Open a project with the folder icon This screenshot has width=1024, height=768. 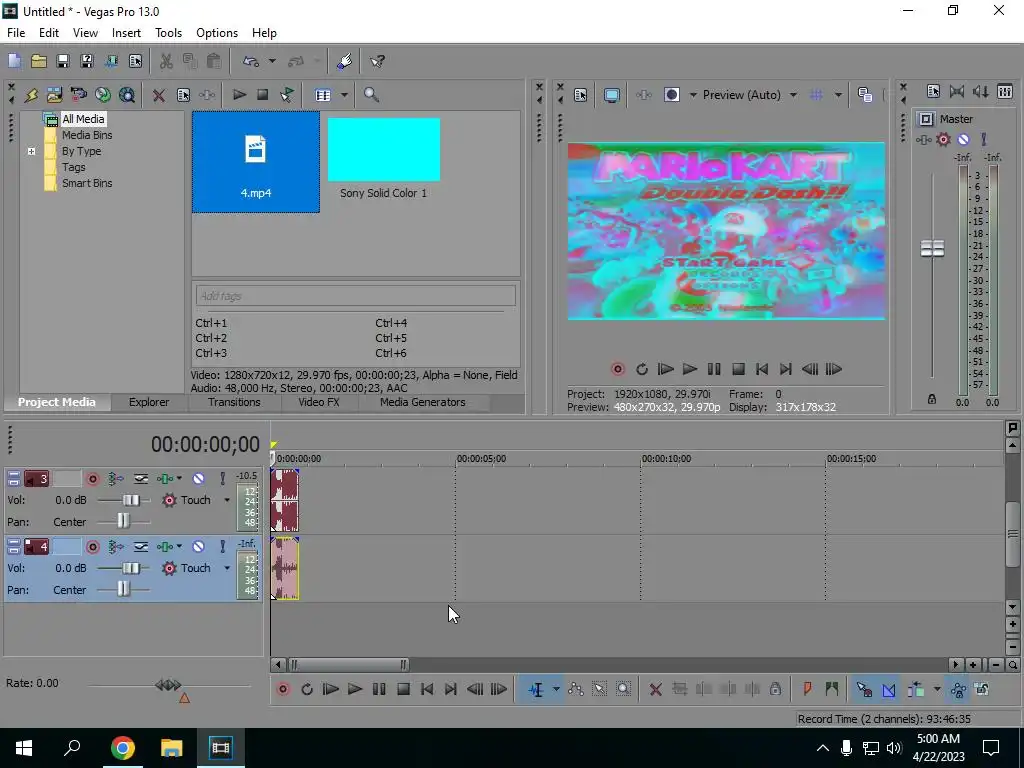coord(39,61)
